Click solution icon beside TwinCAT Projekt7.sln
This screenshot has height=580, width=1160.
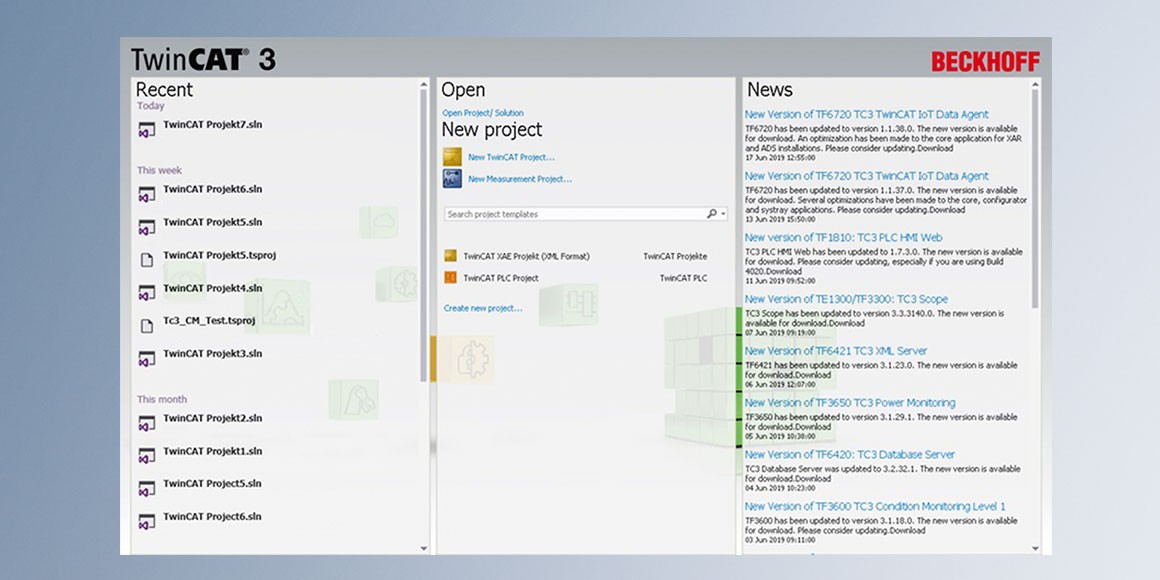146,128
